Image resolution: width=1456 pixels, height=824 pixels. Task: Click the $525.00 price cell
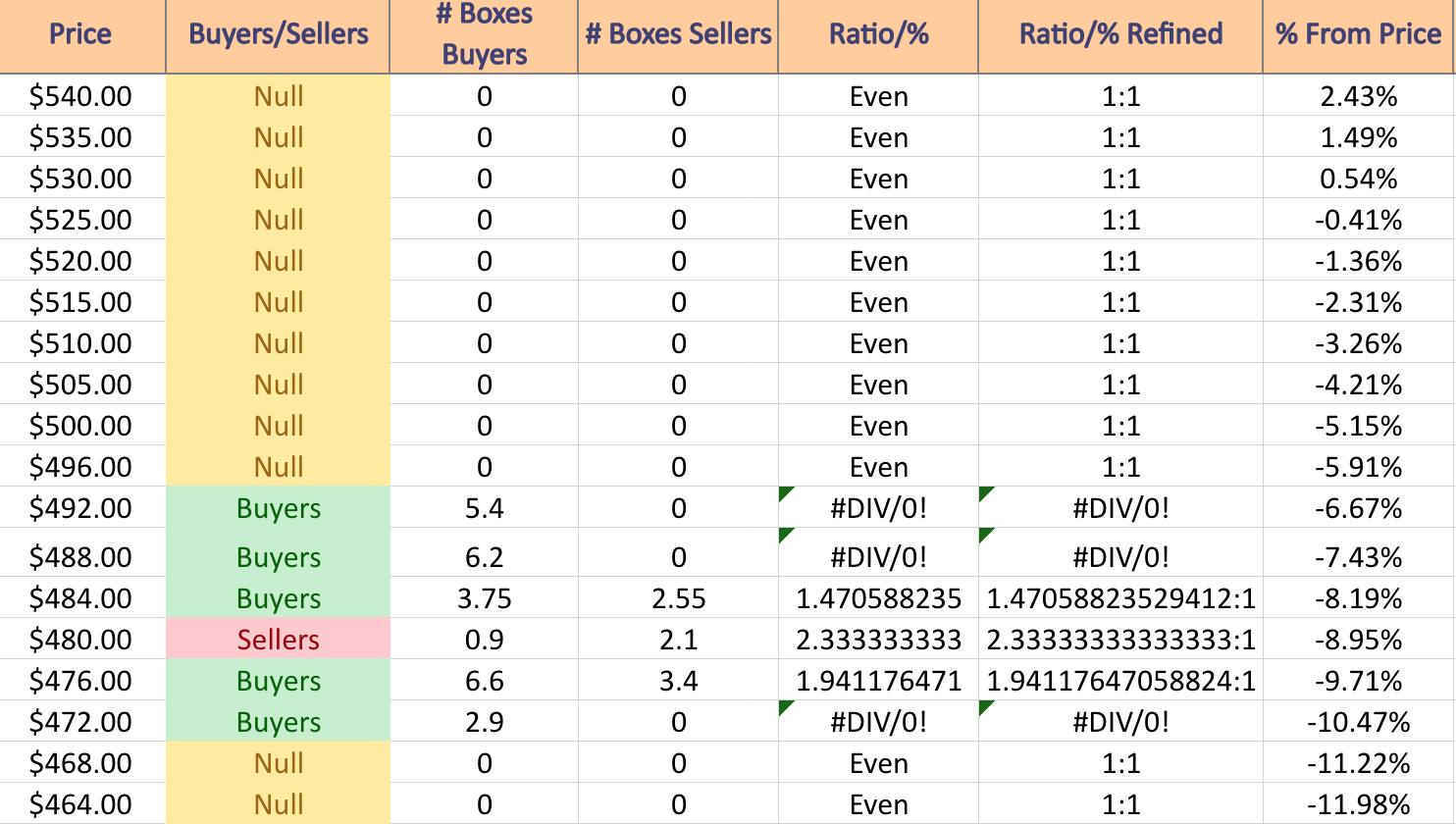pos(82,219)
